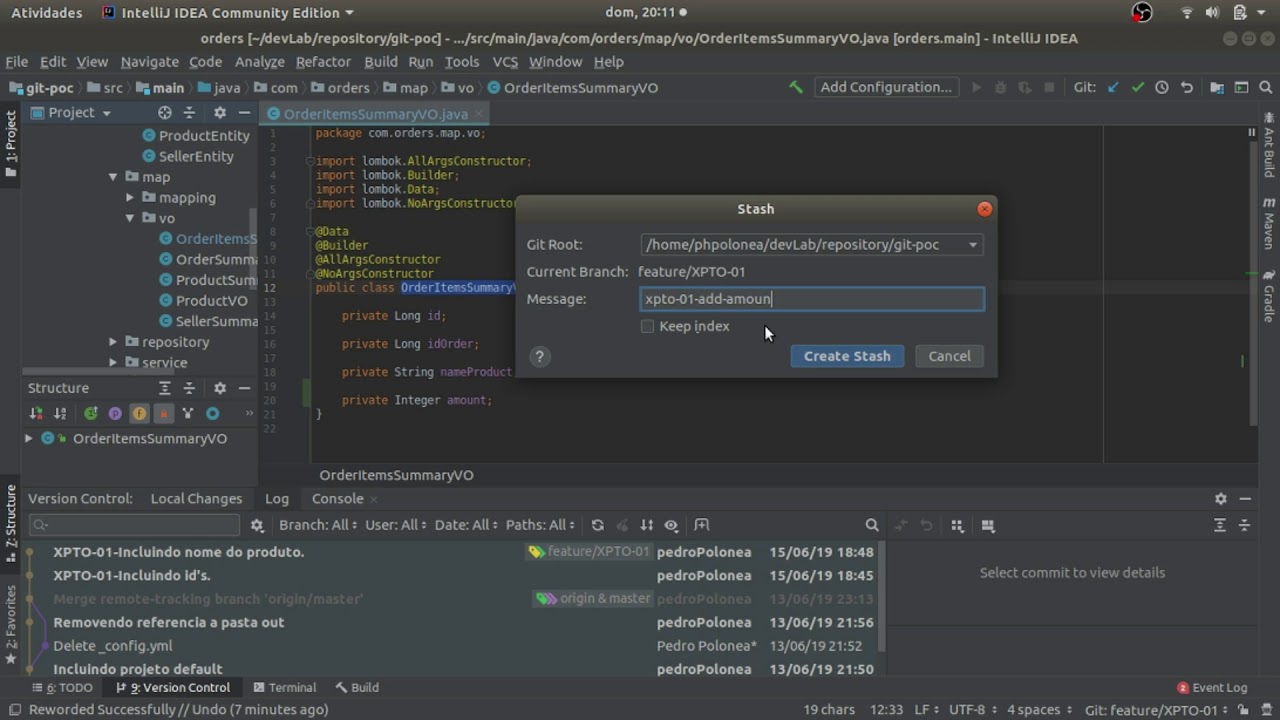Open the Branch filter dropdown

tap(318, 525)
